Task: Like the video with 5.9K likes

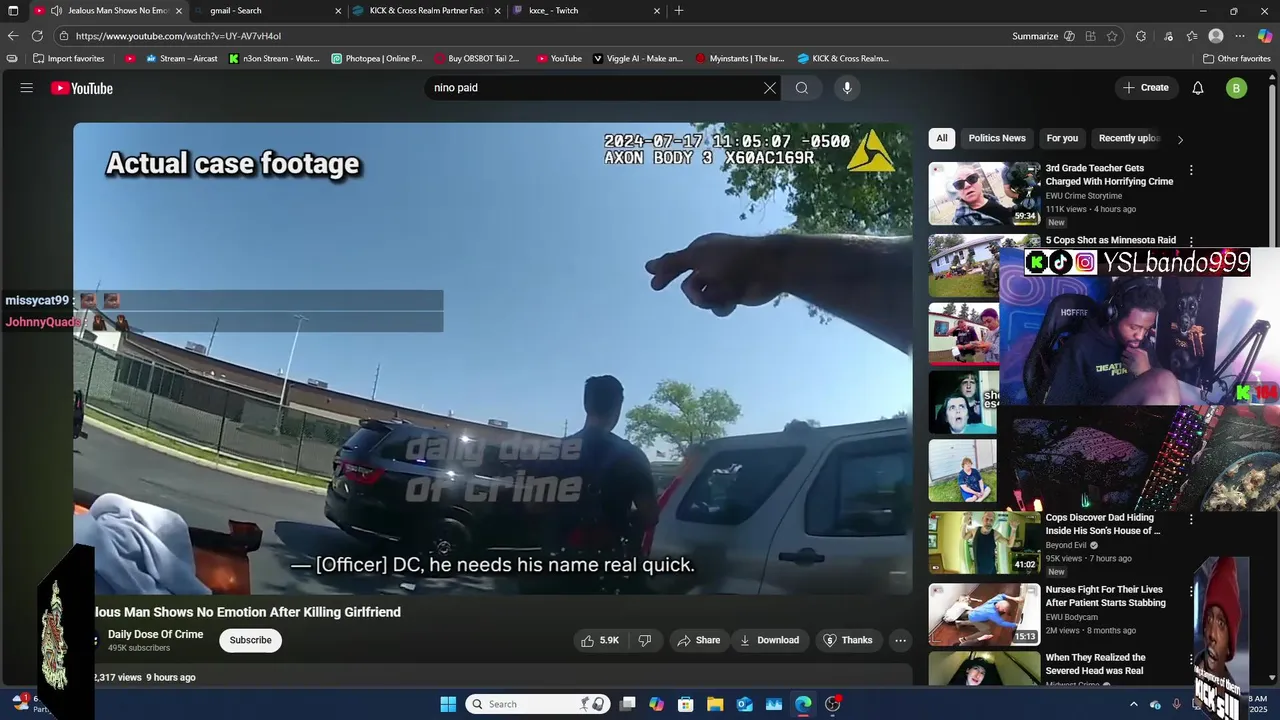Action: 599,640
